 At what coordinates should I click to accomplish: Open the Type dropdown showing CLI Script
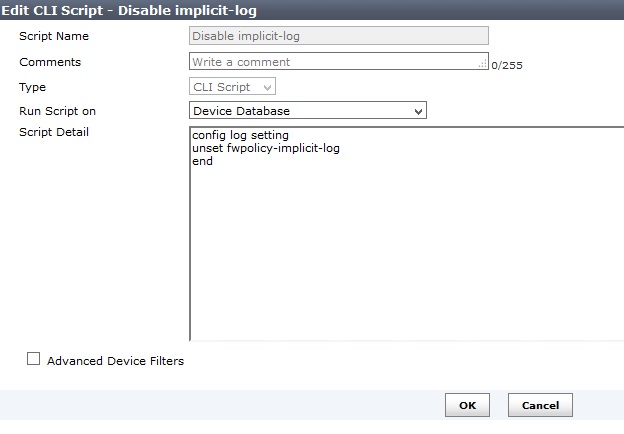coord(232,87)
